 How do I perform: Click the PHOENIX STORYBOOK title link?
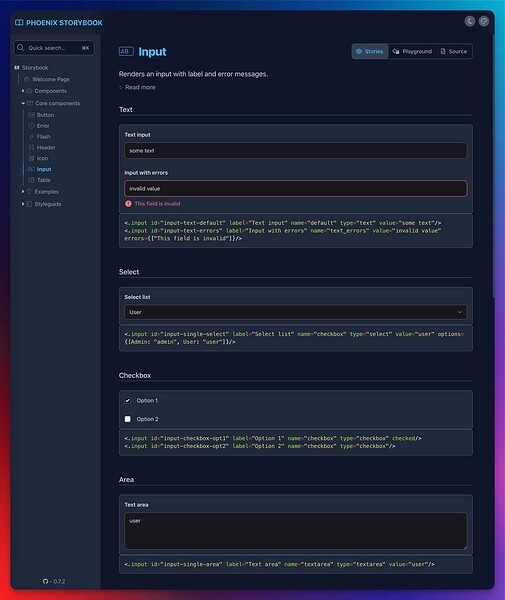click(64, 23)
